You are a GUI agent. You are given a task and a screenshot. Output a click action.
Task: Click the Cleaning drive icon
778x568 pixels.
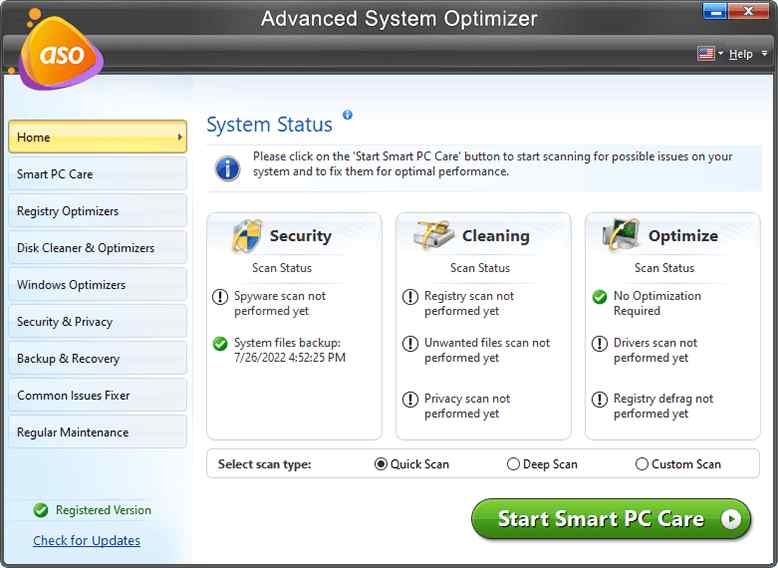coord(434,235)
